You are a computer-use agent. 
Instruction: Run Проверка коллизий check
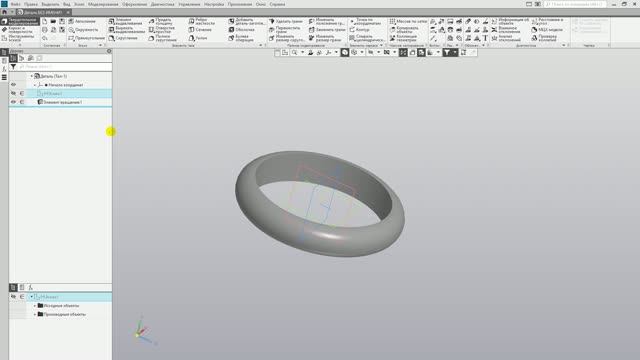[x=544, y=38]
